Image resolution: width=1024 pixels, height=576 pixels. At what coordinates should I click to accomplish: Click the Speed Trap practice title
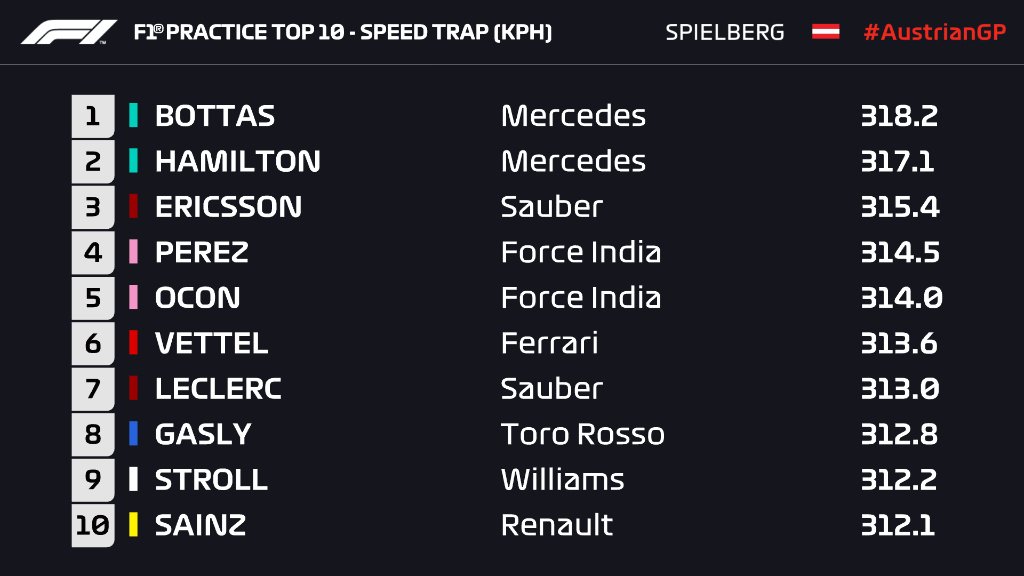(343, 32)
